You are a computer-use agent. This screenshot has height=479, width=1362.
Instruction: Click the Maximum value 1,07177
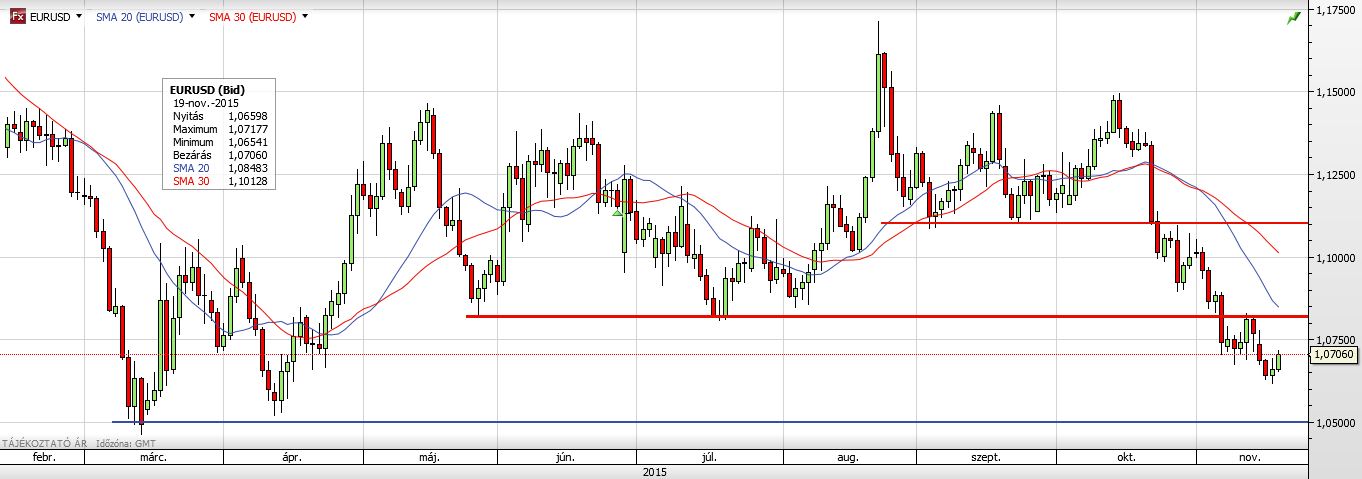[247, 129]
